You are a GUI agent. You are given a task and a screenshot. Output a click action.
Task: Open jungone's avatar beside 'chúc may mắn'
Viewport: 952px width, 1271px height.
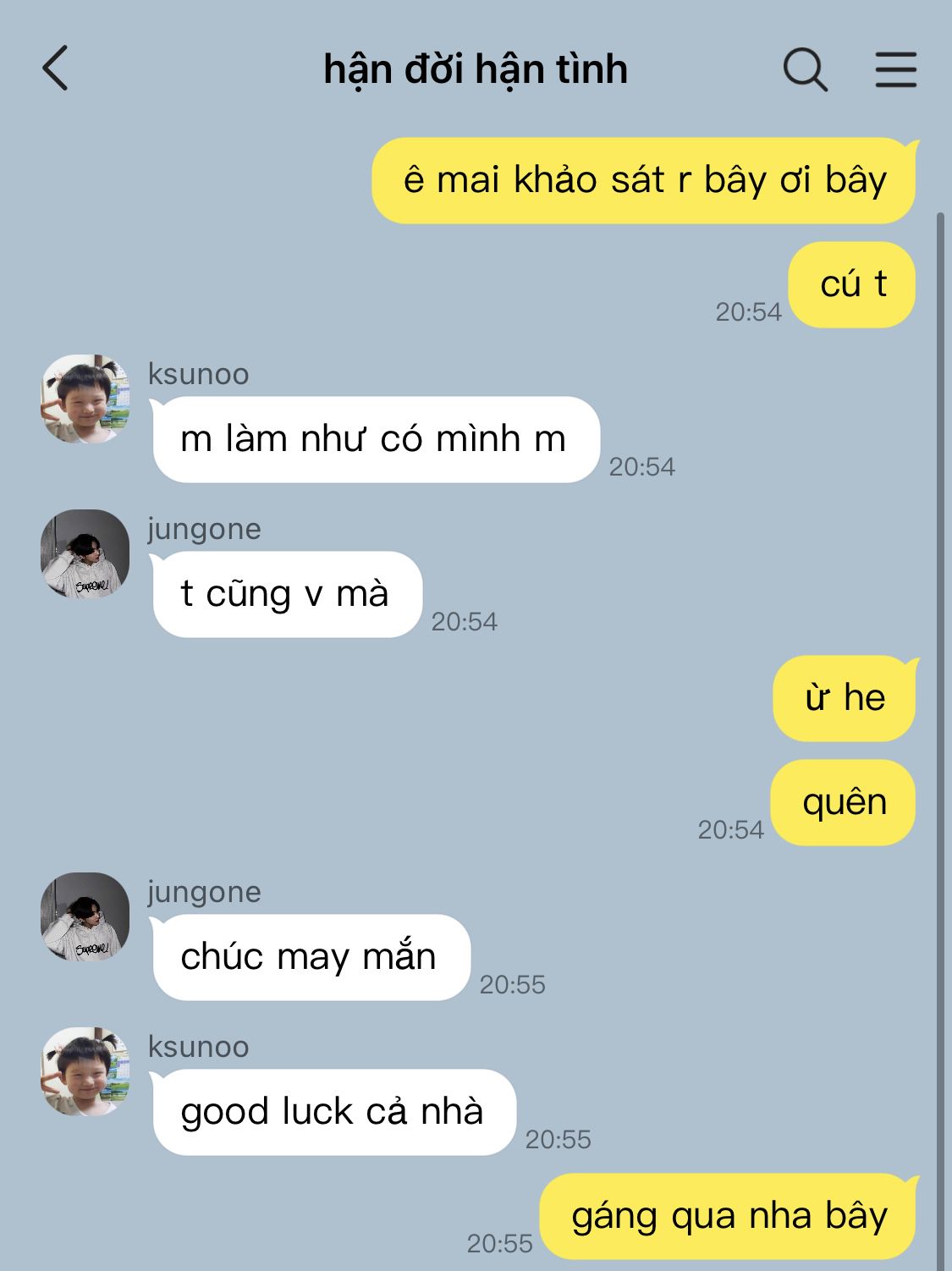coord(85,917)
